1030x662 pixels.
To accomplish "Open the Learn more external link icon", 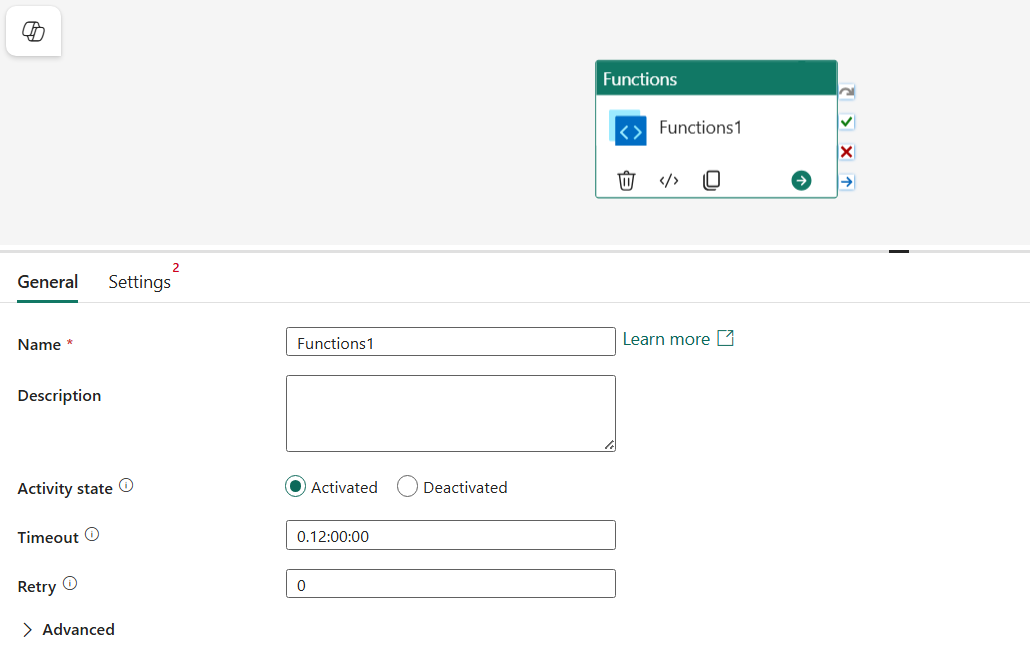I will (725, 338).
